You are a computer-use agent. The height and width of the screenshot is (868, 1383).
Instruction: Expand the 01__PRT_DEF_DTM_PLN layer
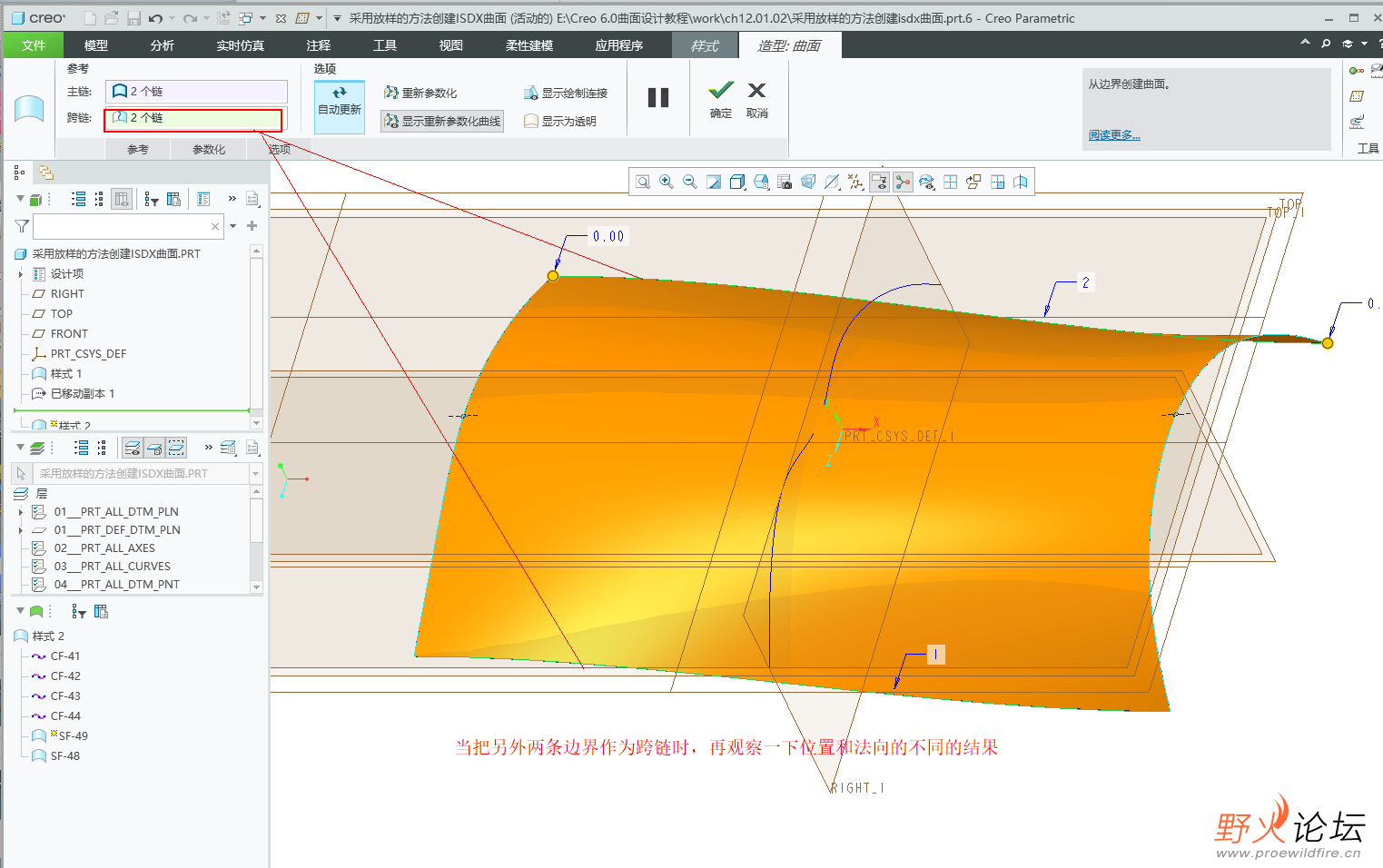point(21,530)
